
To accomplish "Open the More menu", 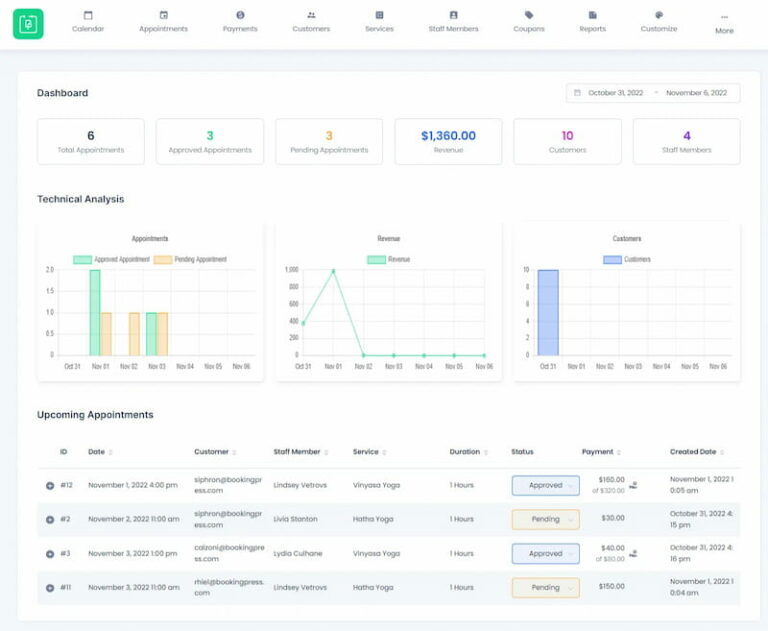I will point(724,23).
